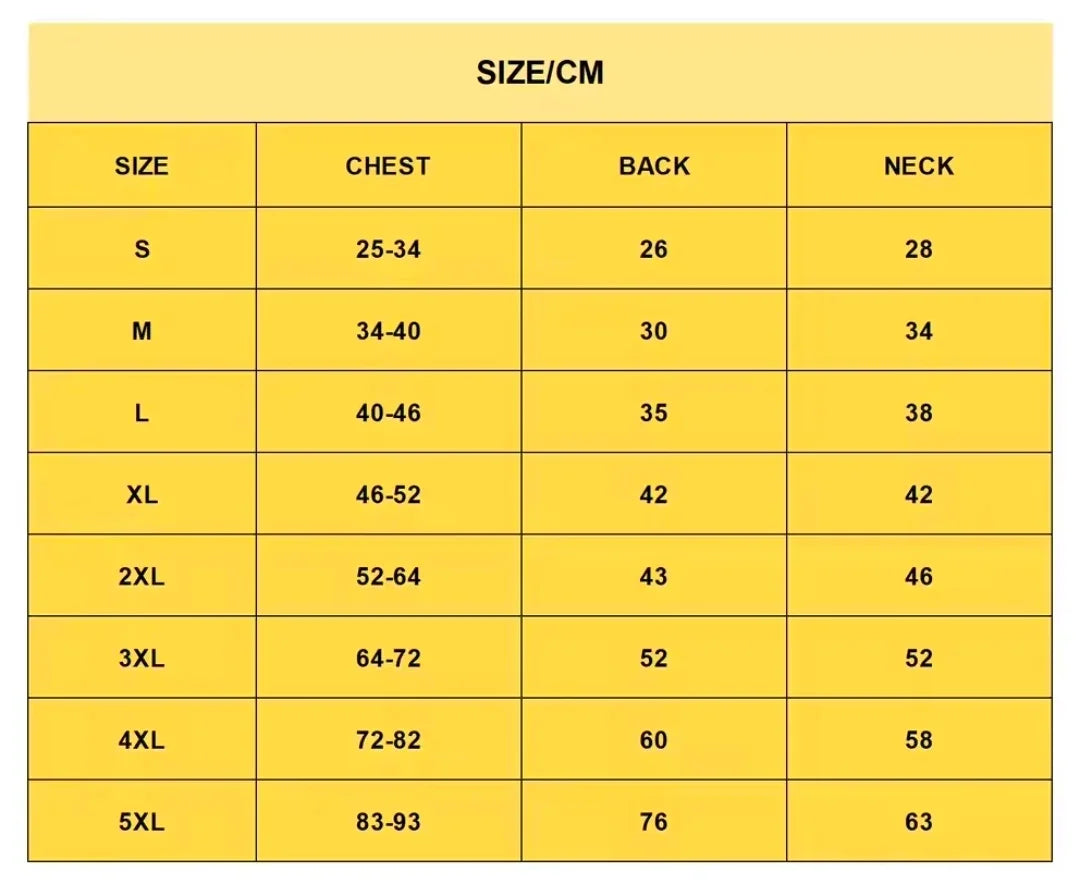This screenshot has width=1080, height=888.
Task: Click back value 26
Action: click(654, 249)
